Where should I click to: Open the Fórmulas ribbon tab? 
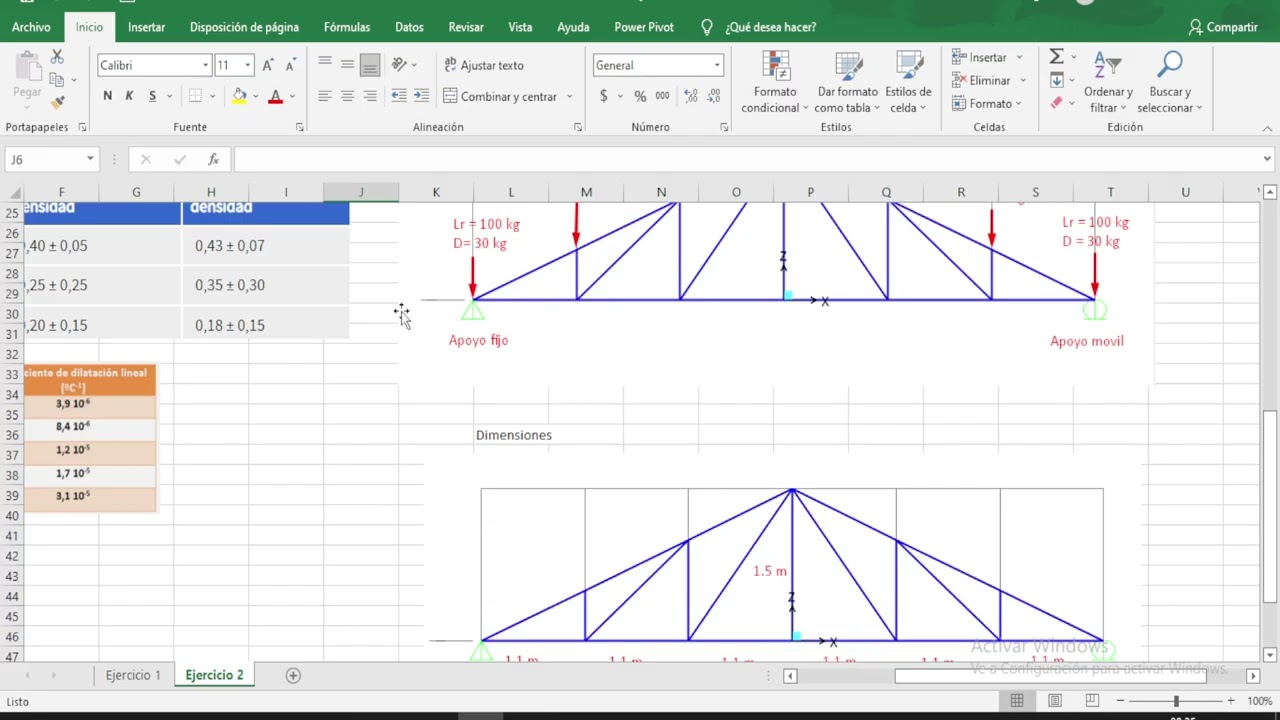(x=347, y=27)
